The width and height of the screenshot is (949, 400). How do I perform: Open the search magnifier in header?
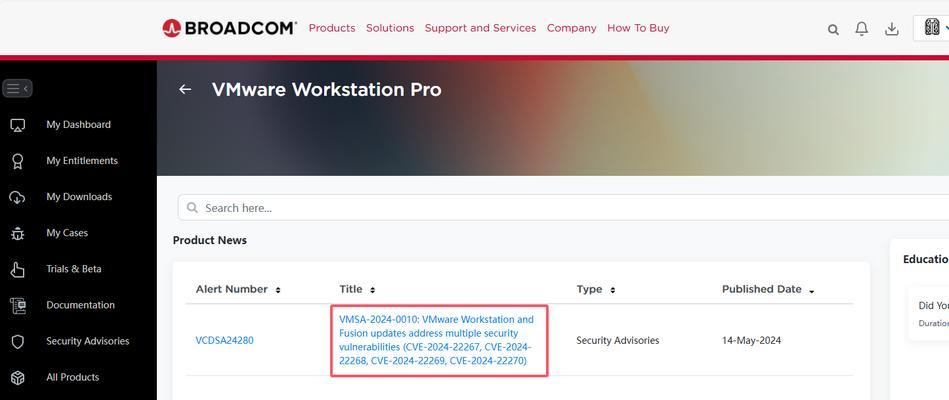click(833, 29)
